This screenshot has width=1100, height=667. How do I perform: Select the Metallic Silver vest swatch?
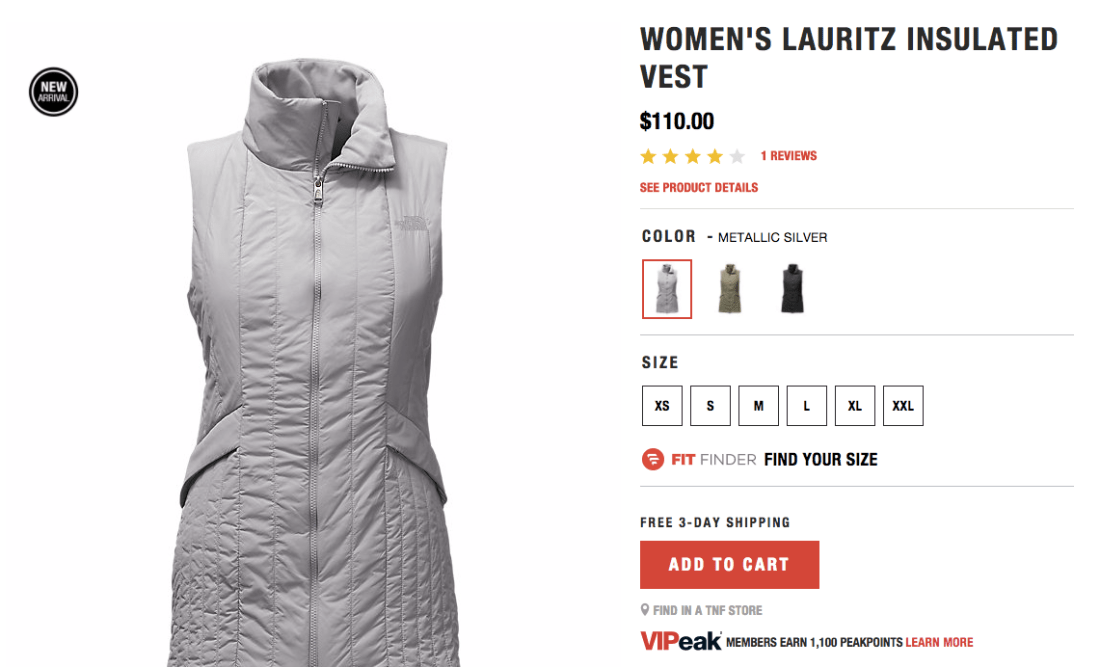click(667, 289)
